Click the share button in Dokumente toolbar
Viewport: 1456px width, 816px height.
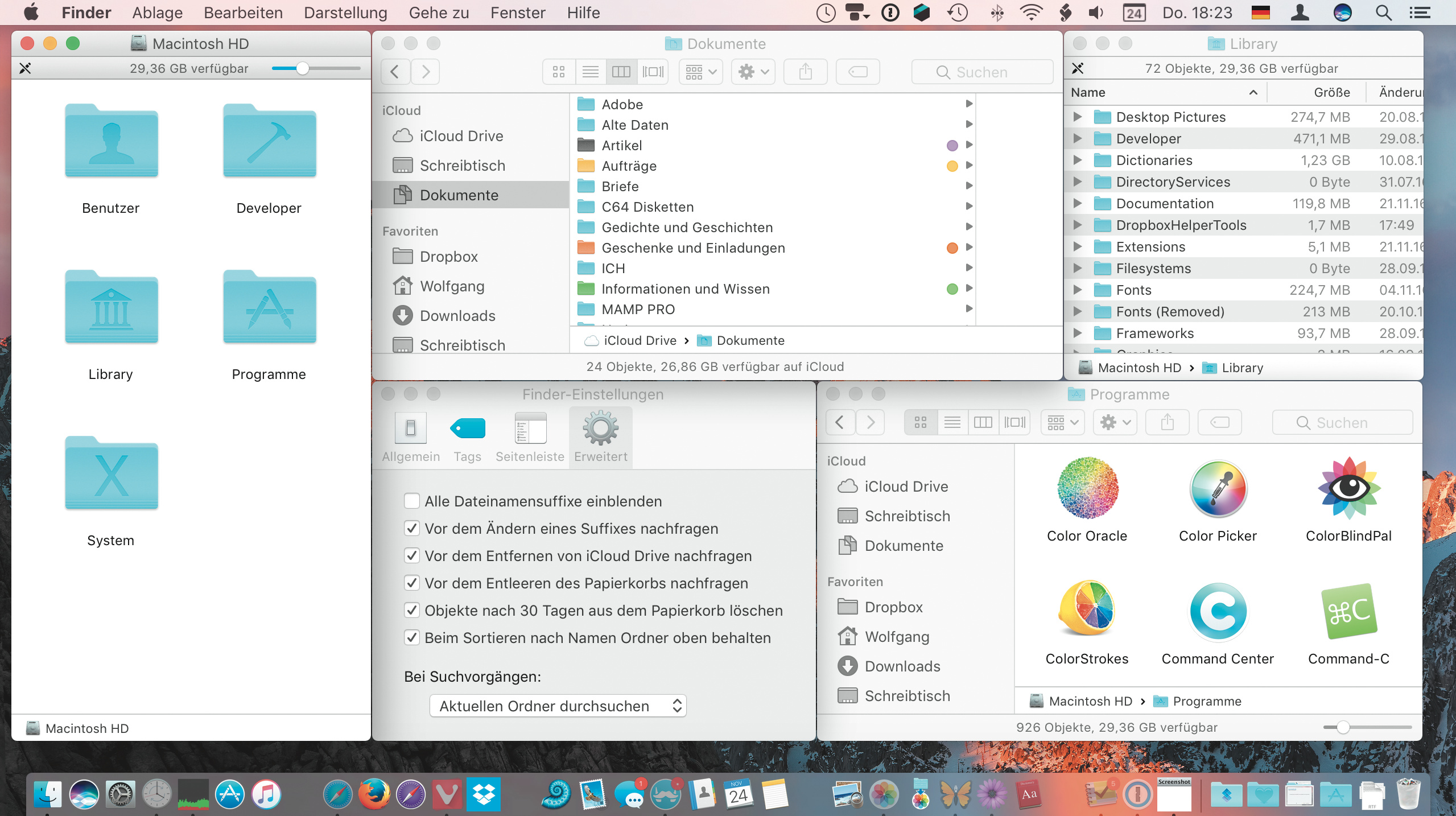coord(805,72)
